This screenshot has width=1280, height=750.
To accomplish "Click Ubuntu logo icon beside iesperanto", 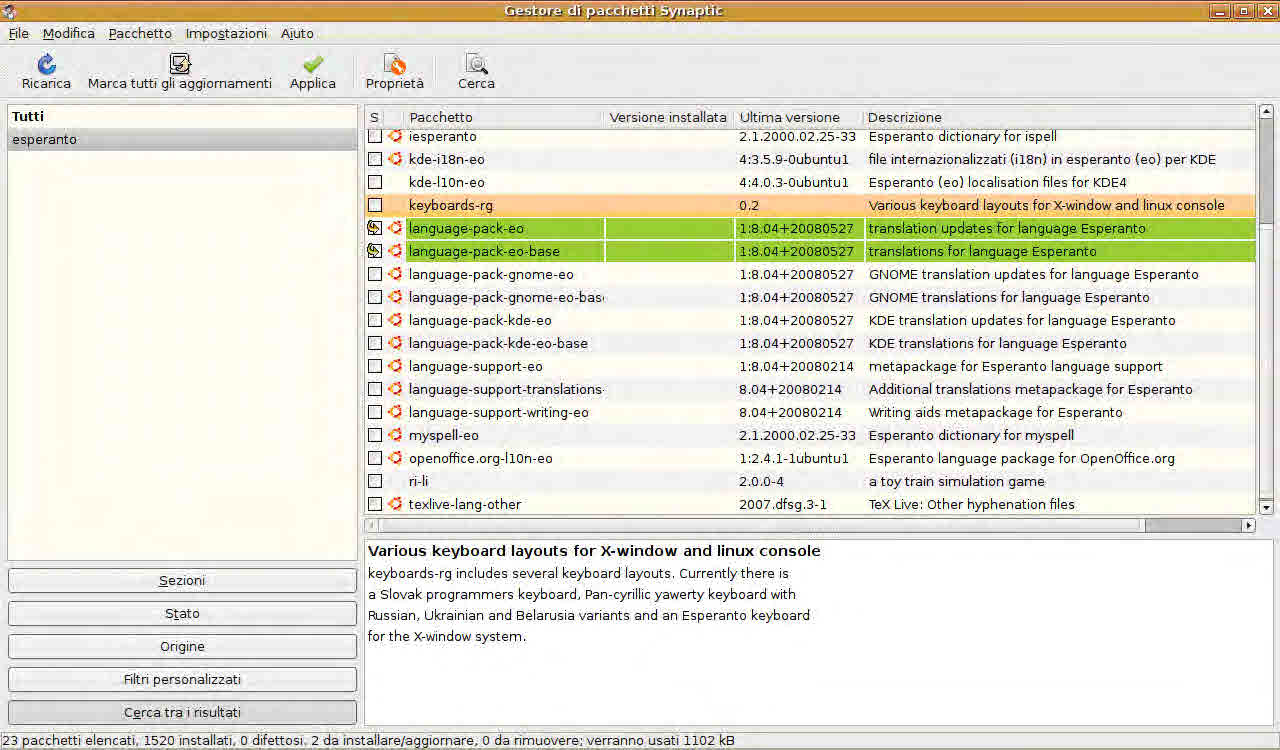I will click(395, 136).
